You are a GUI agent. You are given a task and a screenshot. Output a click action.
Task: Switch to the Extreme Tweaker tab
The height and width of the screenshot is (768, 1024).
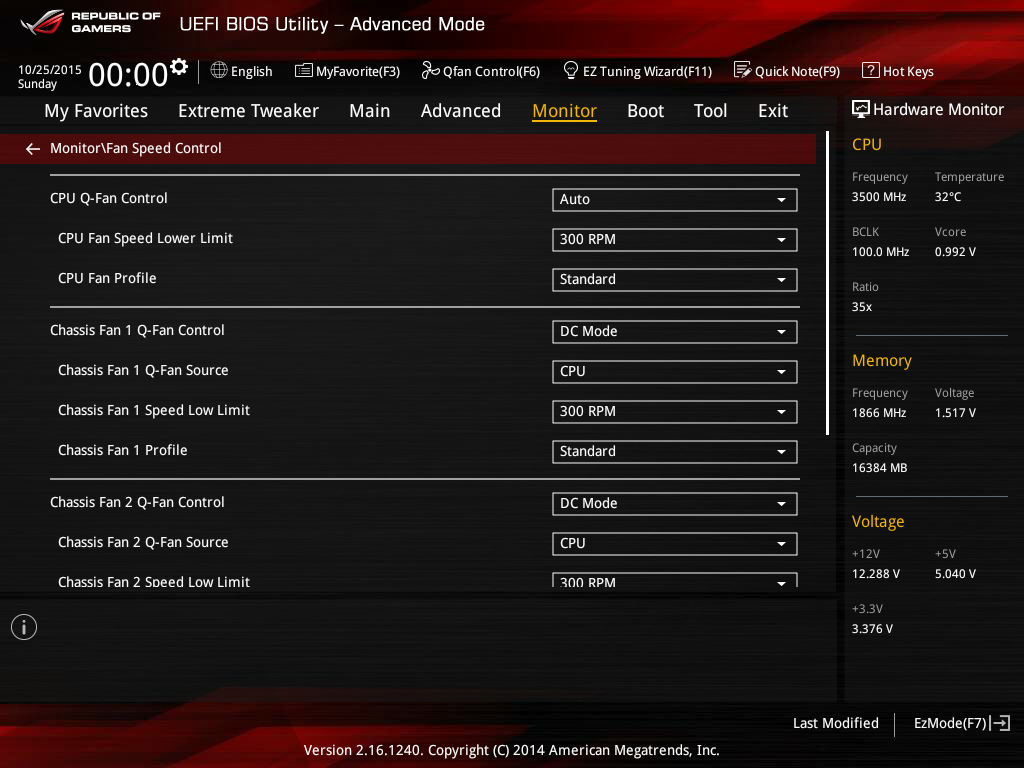click(x=248, y=111)
